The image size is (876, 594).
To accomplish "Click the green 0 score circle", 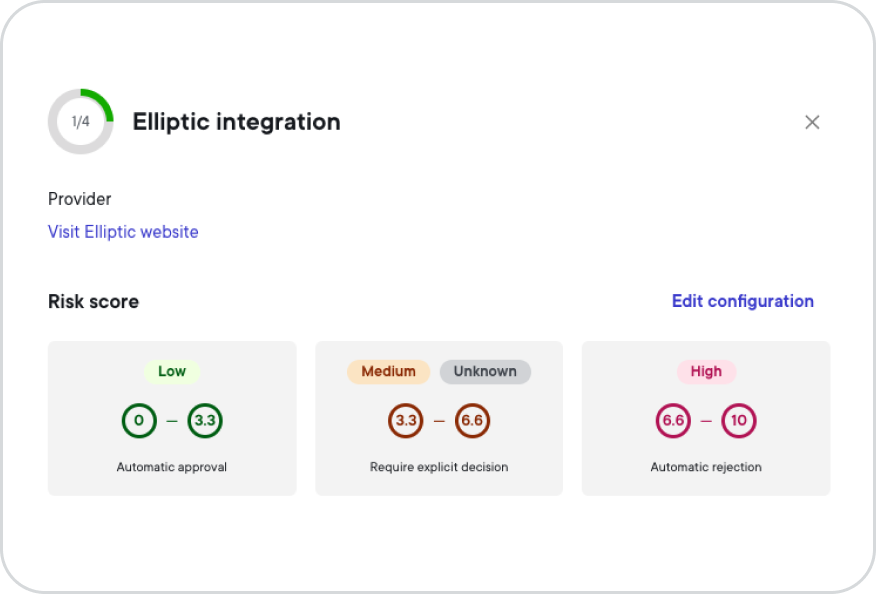I will (x=139, y=420).
